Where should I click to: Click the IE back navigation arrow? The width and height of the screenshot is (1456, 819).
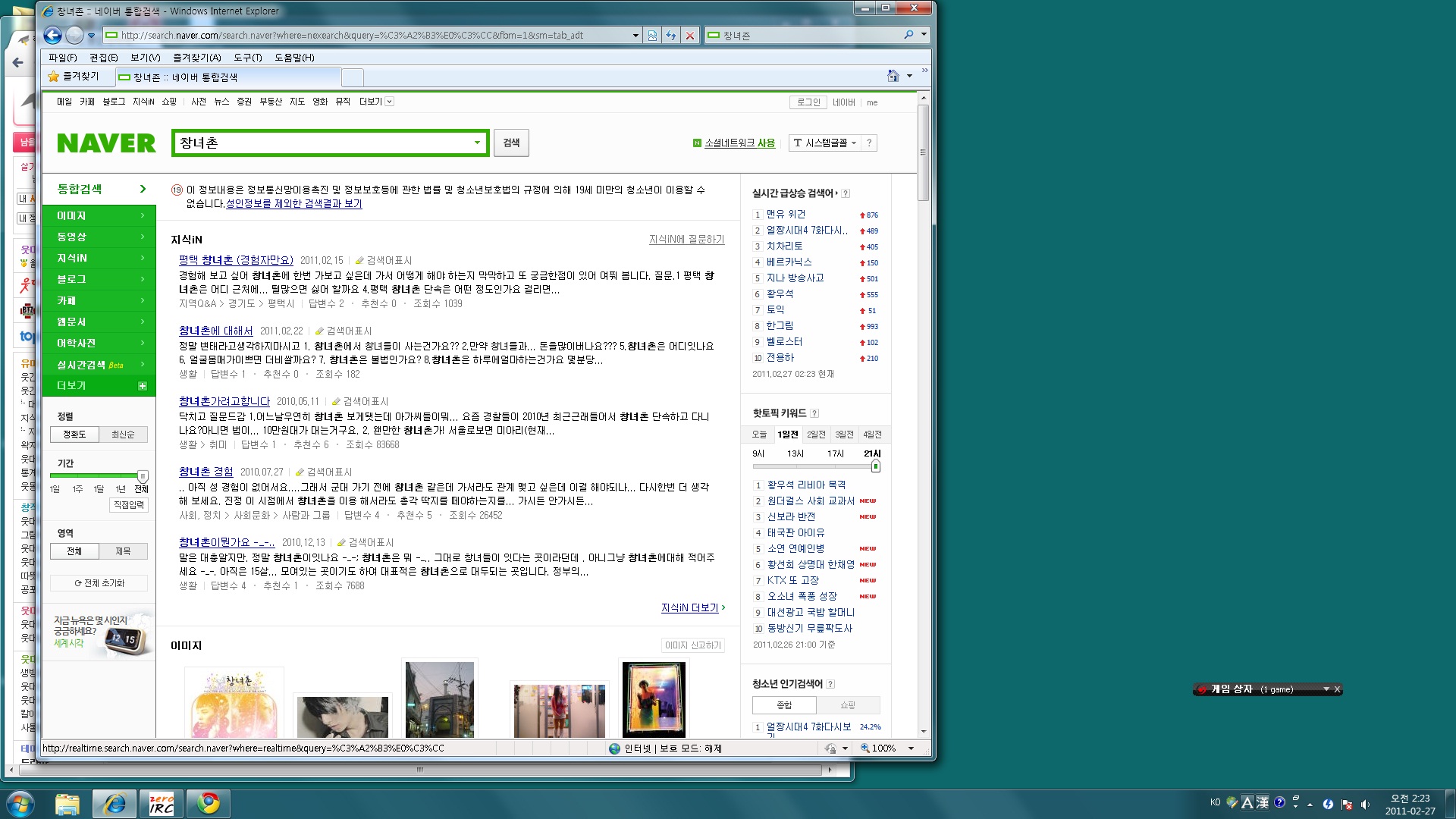[52, 35]
